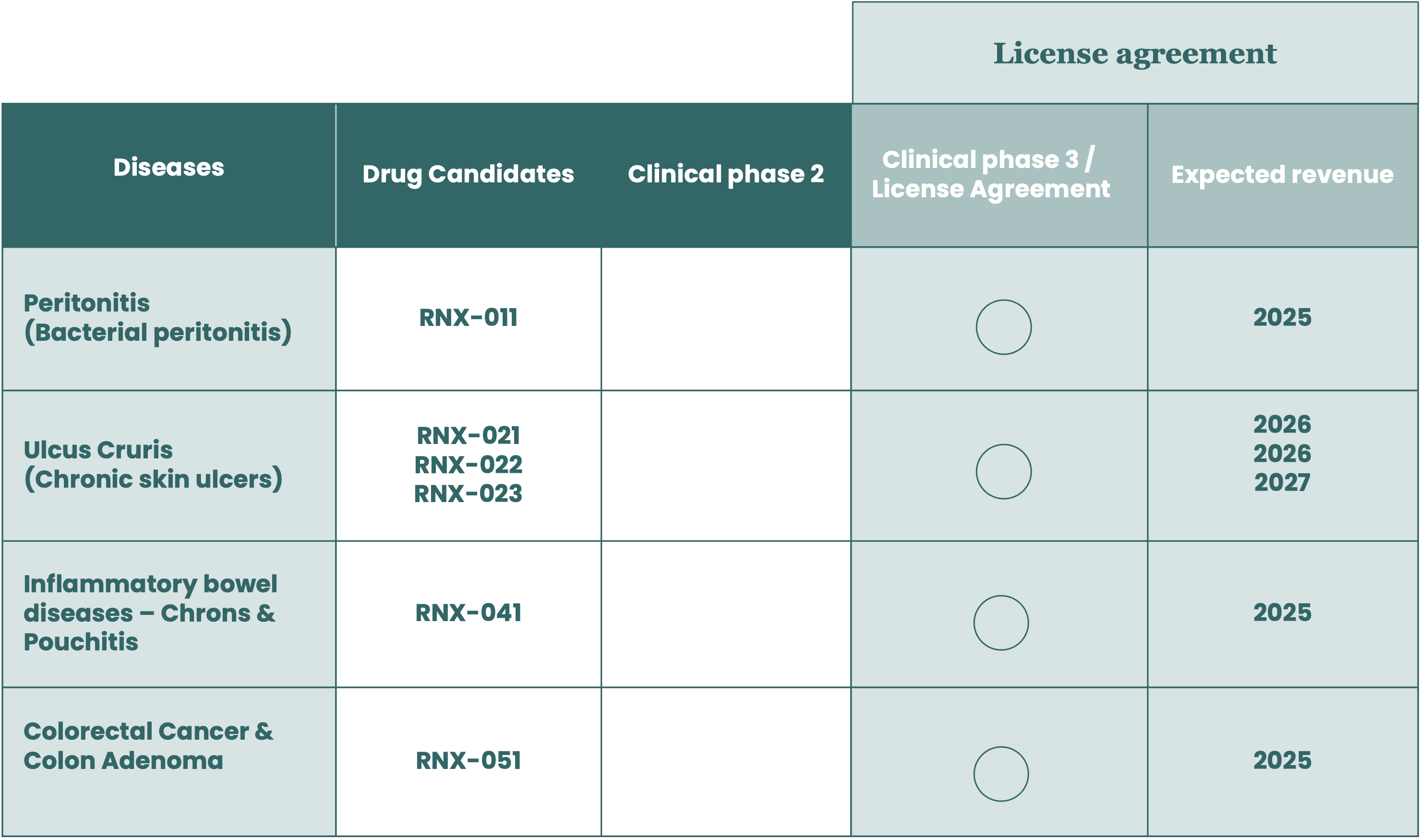
Task: Click the circle in the Inflammatory bowel diseases row
Action: coord(1001,623)
